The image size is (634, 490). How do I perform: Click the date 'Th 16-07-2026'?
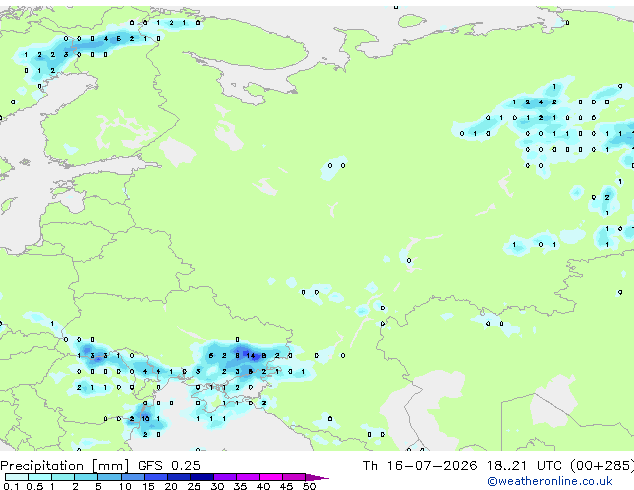[x=420, y=466]
